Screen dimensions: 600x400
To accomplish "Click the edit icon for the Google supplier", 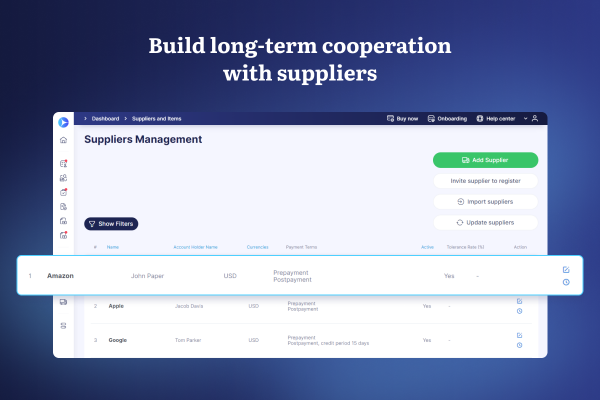I will tap(519, 335).
